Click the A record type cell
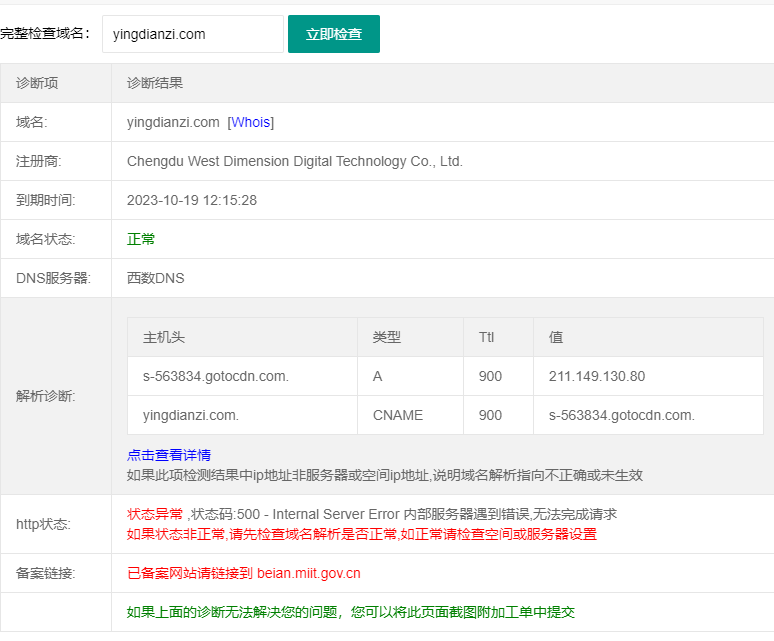 point(377,376)
